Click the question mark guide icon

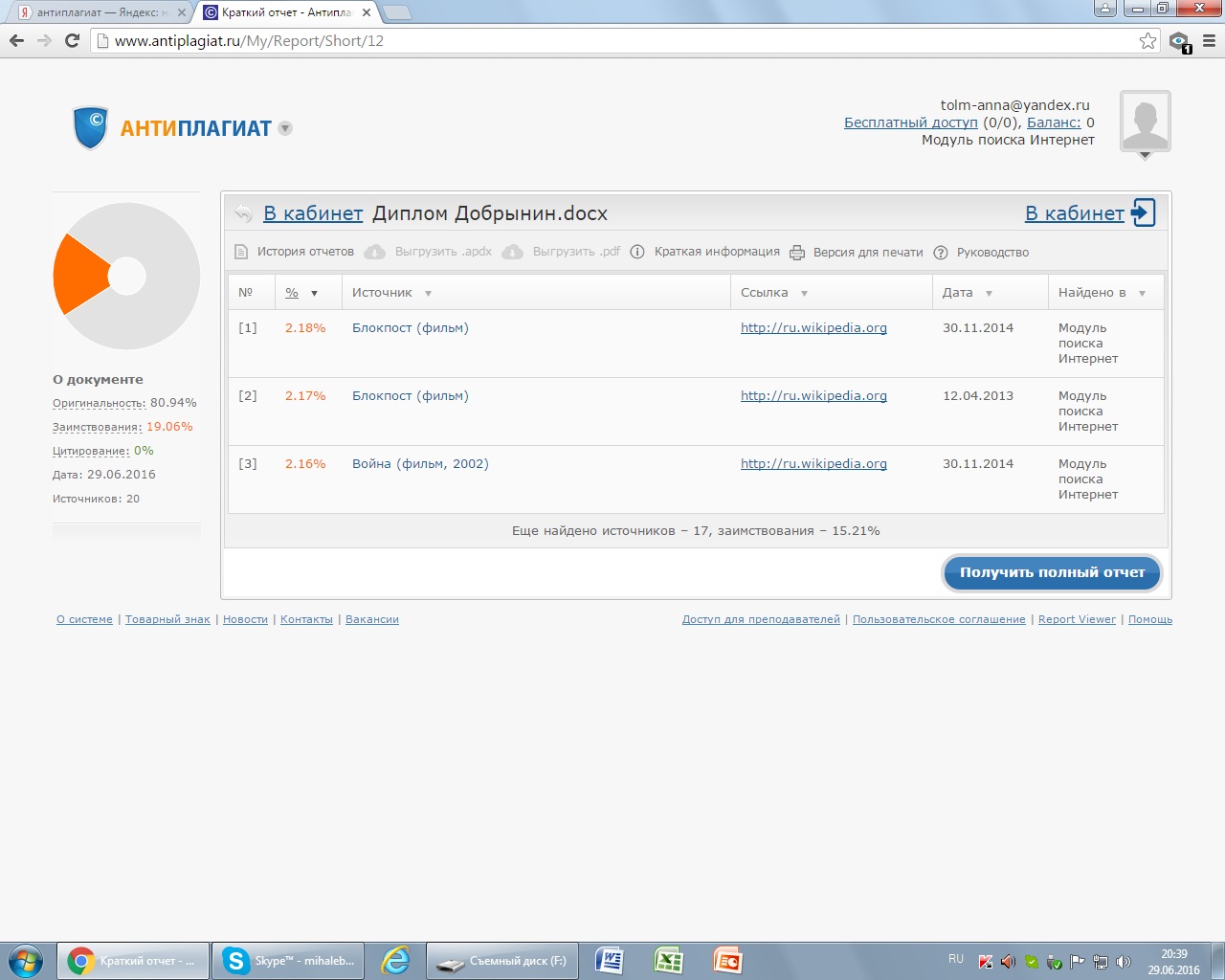(940, 253)
